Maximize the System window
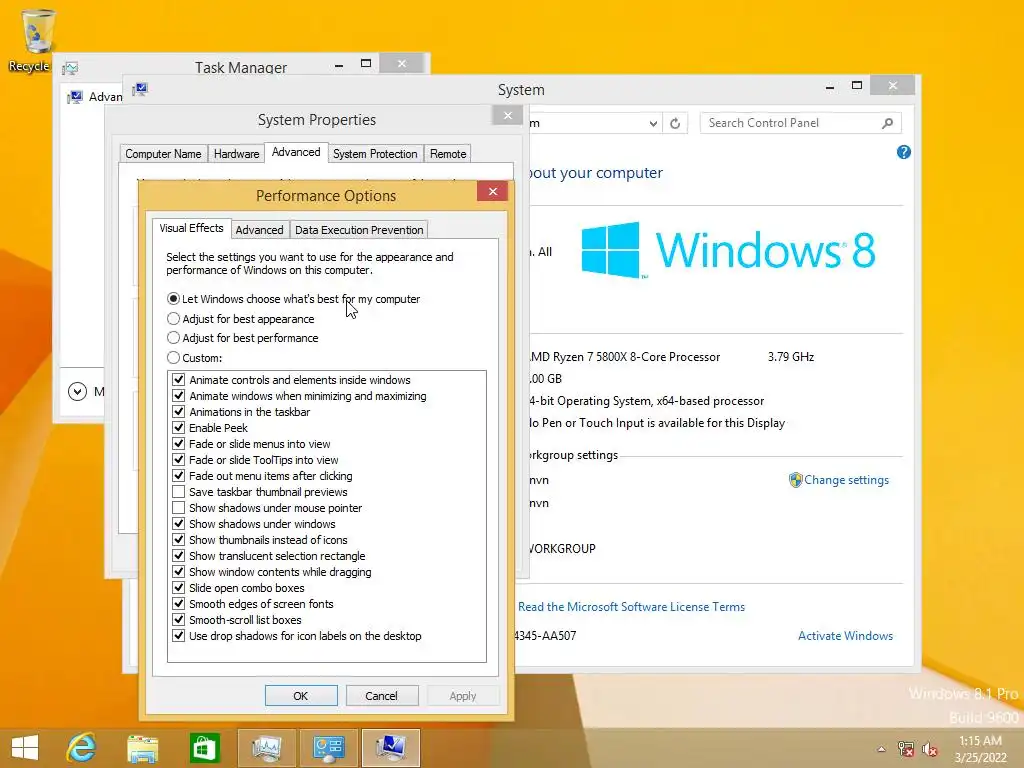The width and height of the screenshot is (1024, 768). 857,86
